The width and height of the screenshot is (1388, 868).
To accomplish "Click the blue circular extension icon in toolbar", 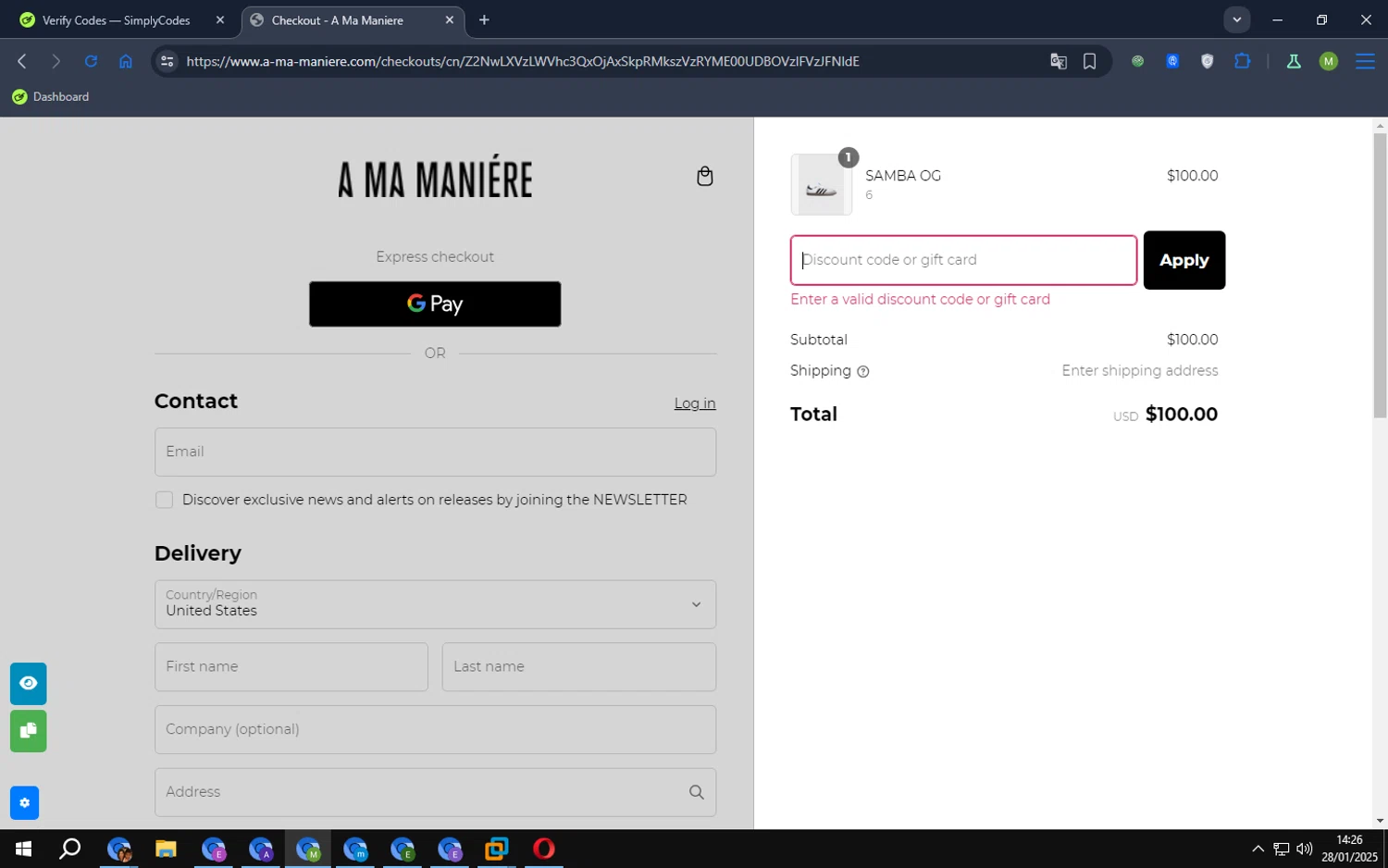I will [x=1172, y=61].
